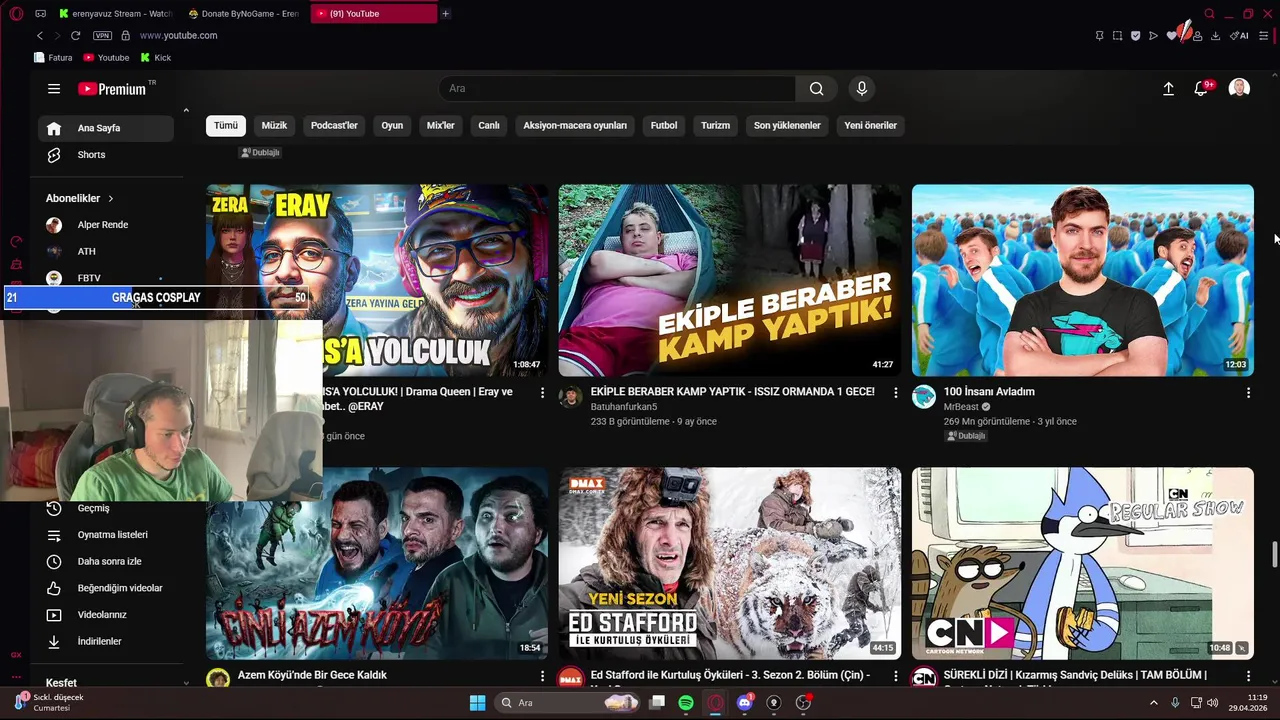
Task: Open options for SÜREKLİ DİZİ video
Action: pos(1248,676)
